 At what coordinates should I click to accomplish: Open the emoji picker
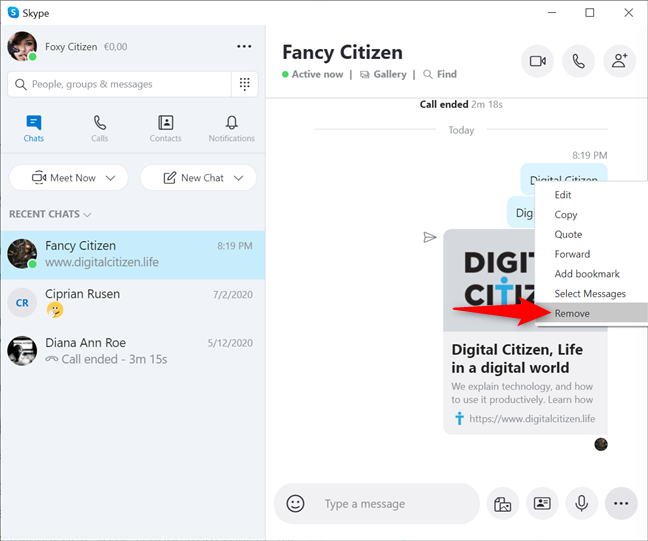(295, 503)
